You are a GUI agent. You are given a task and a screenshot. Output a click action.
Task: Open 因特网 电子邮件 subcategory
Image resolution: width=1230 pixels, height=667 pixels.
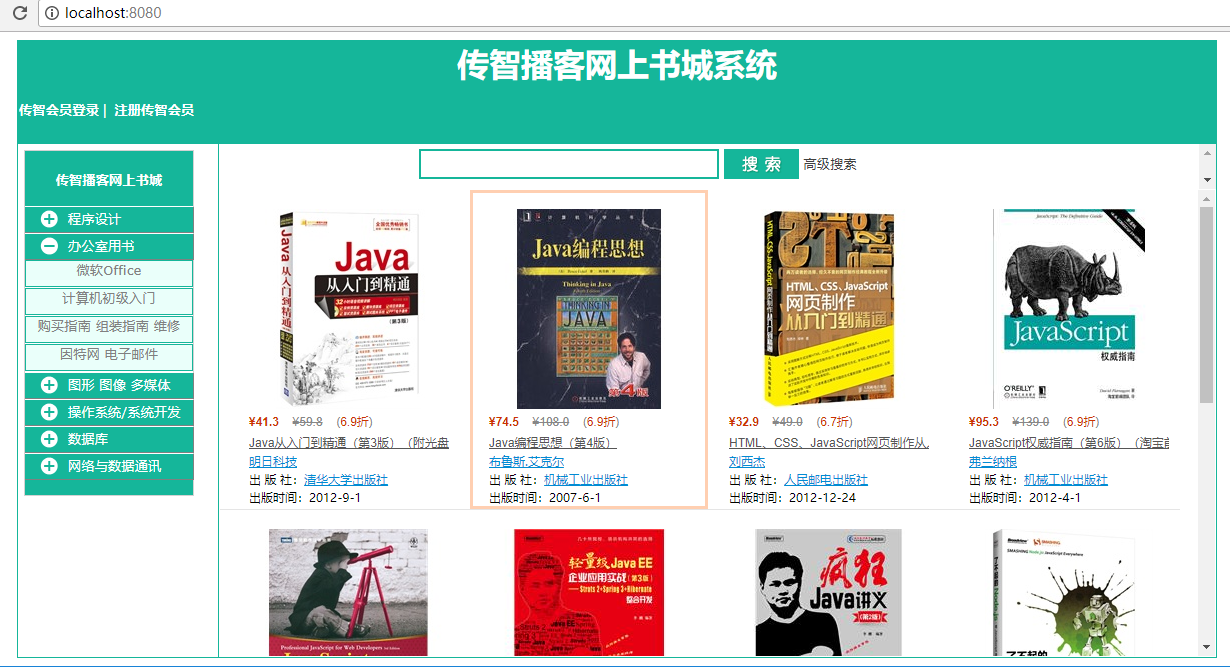pyautogui.click(x=109, y=354)
